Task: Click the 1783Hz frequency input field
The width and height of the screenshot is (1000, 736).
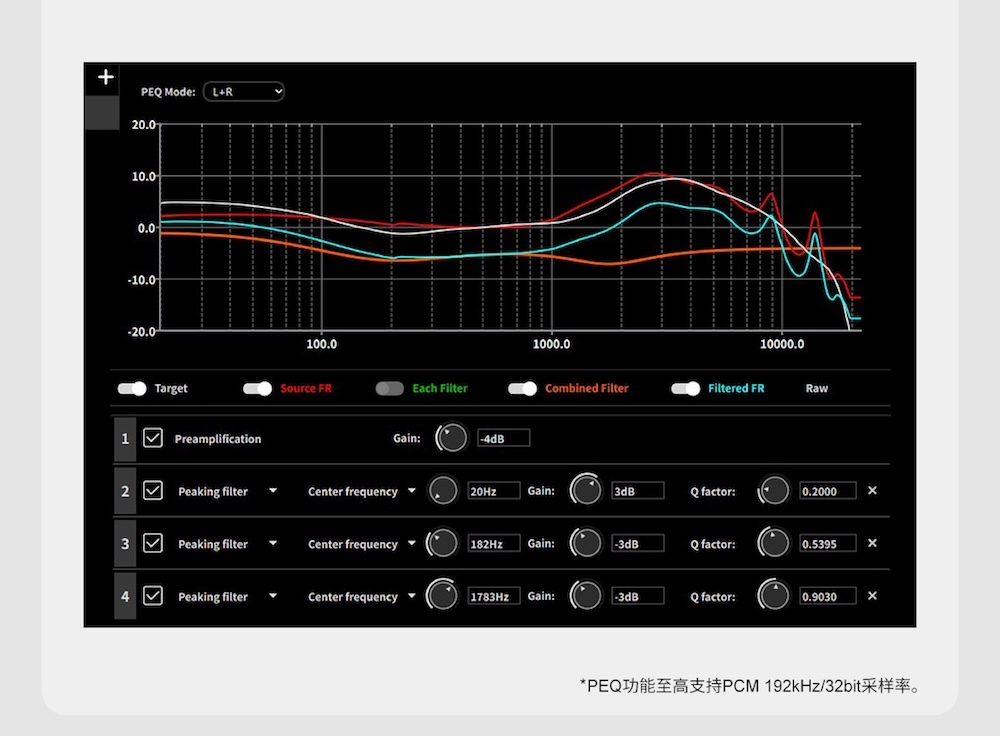Action: pos(494,596)
